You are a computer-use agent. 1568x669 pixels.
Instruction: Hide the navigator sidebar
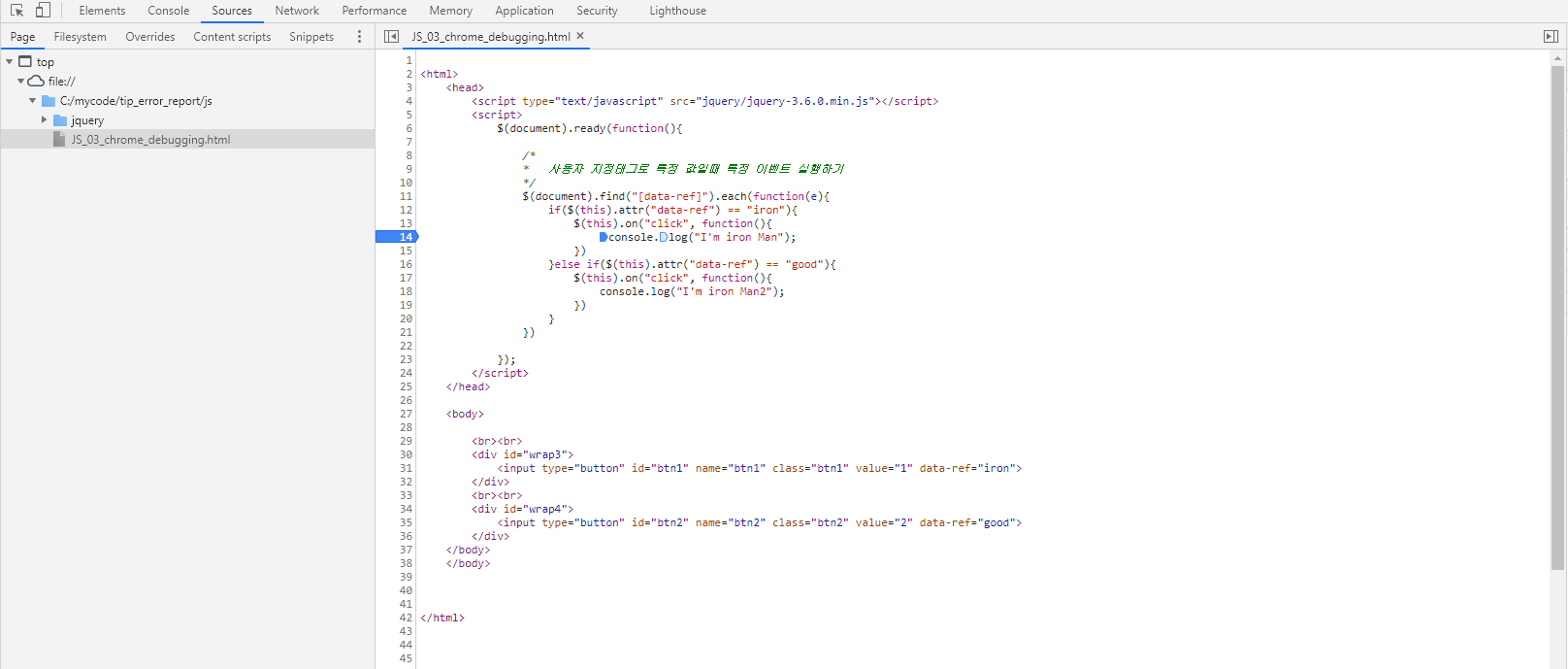point(391,36)
